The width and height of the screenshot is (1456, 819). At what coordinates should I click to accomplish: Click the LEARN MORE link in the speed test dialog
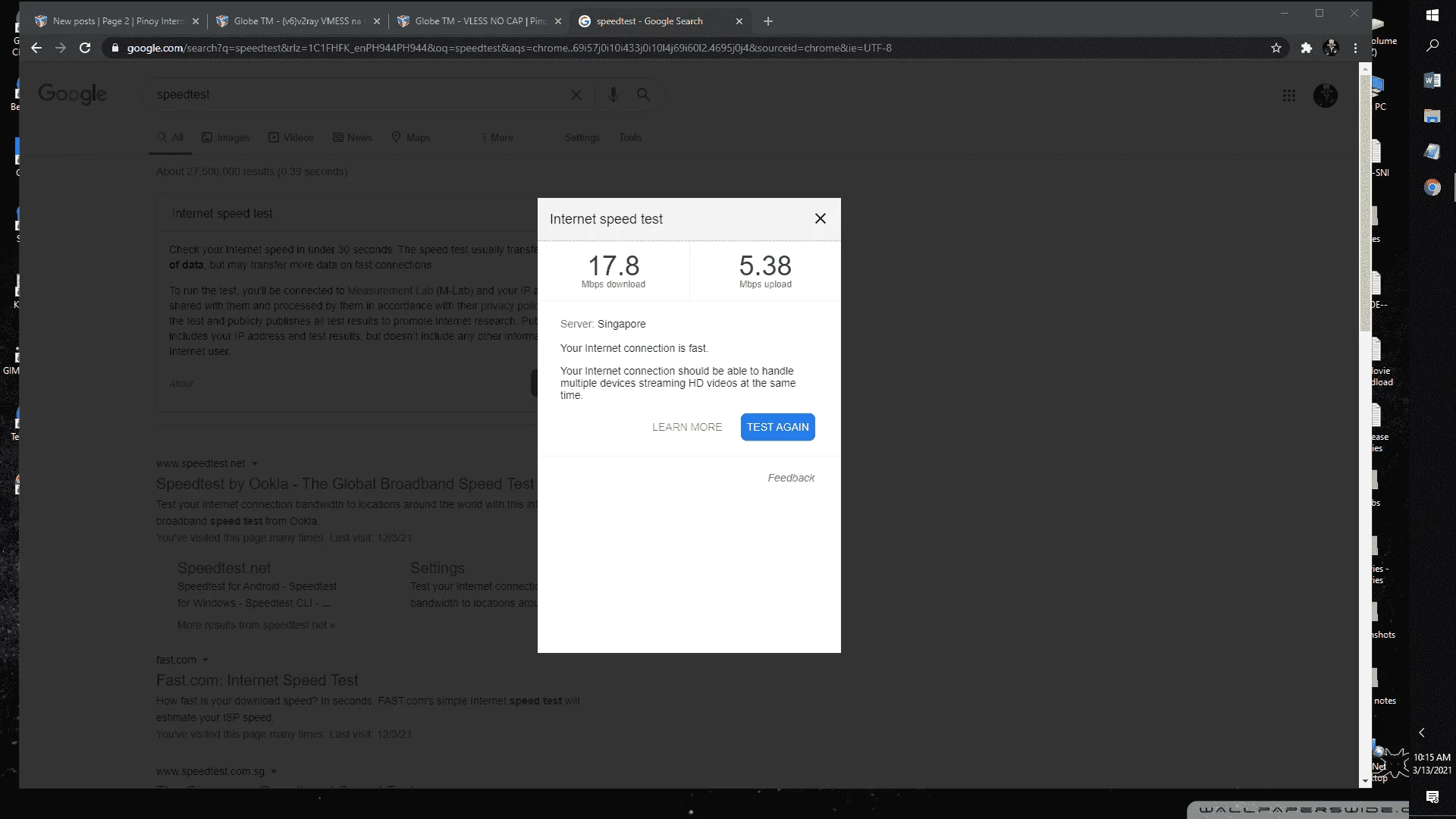(x=687, y=427)
